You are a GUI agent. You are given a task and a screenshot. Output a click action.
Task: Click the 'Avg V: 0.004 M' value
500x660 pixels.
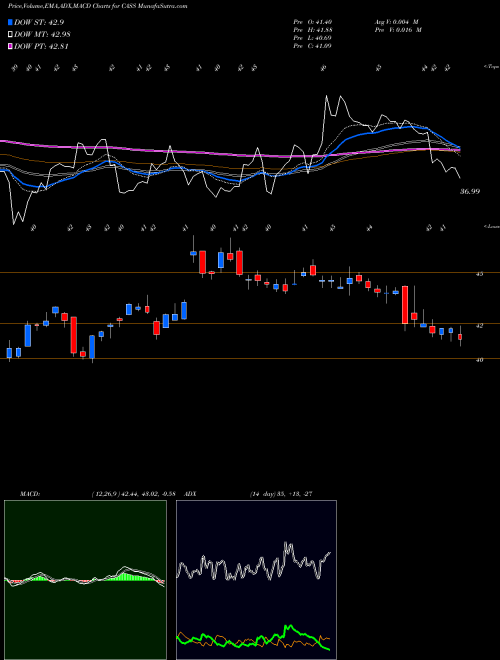tap(396, 22)
